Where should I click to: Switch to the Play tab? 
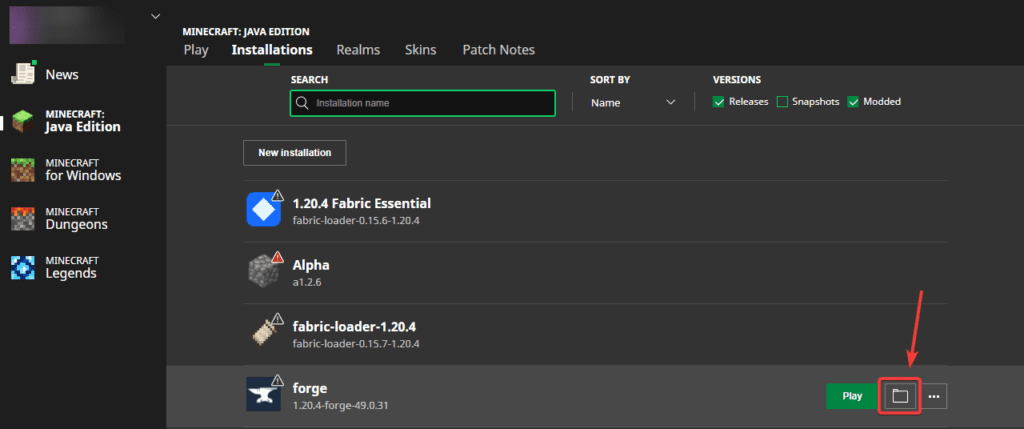pos(196,50)
